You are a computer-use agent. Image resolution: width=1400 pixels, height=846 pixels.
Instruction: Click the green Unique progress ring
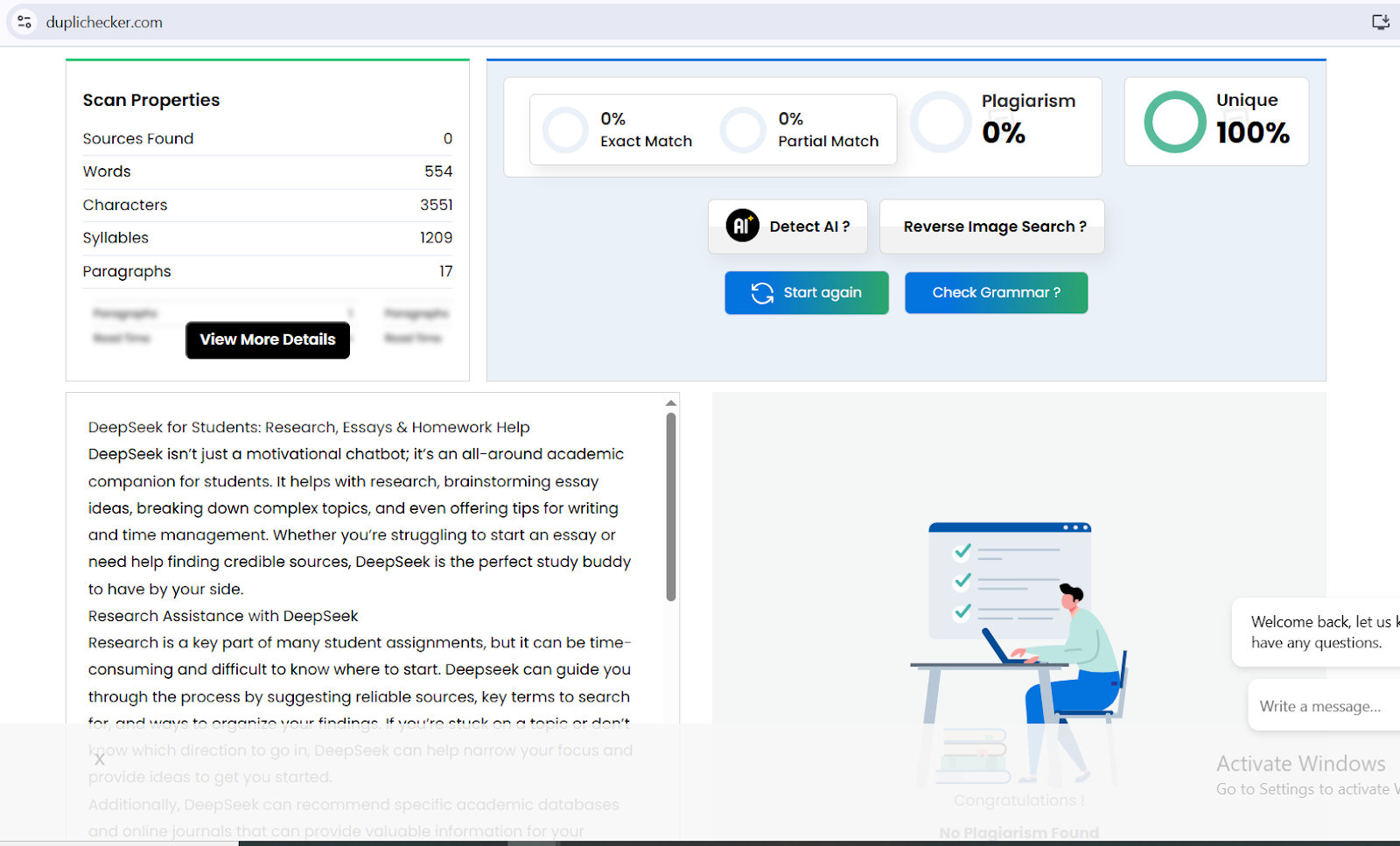pyautogui.click(x=1174, y=122)
